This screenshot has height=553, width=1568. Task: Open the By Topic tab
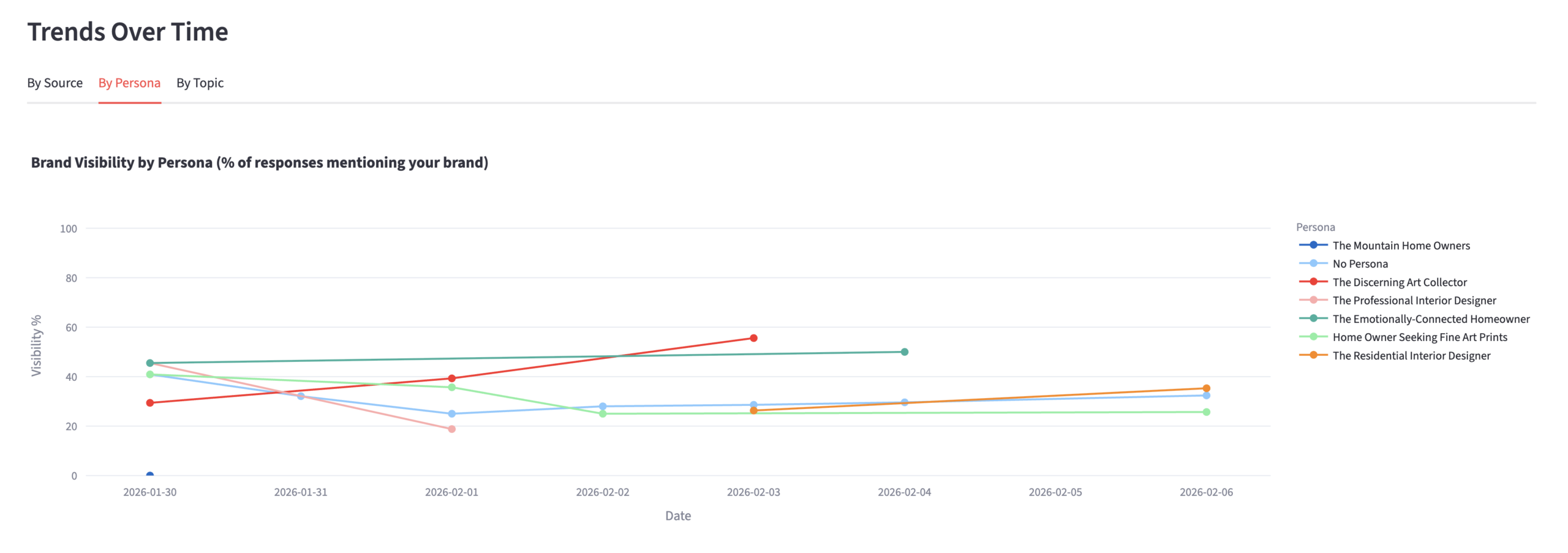(200, 83)
